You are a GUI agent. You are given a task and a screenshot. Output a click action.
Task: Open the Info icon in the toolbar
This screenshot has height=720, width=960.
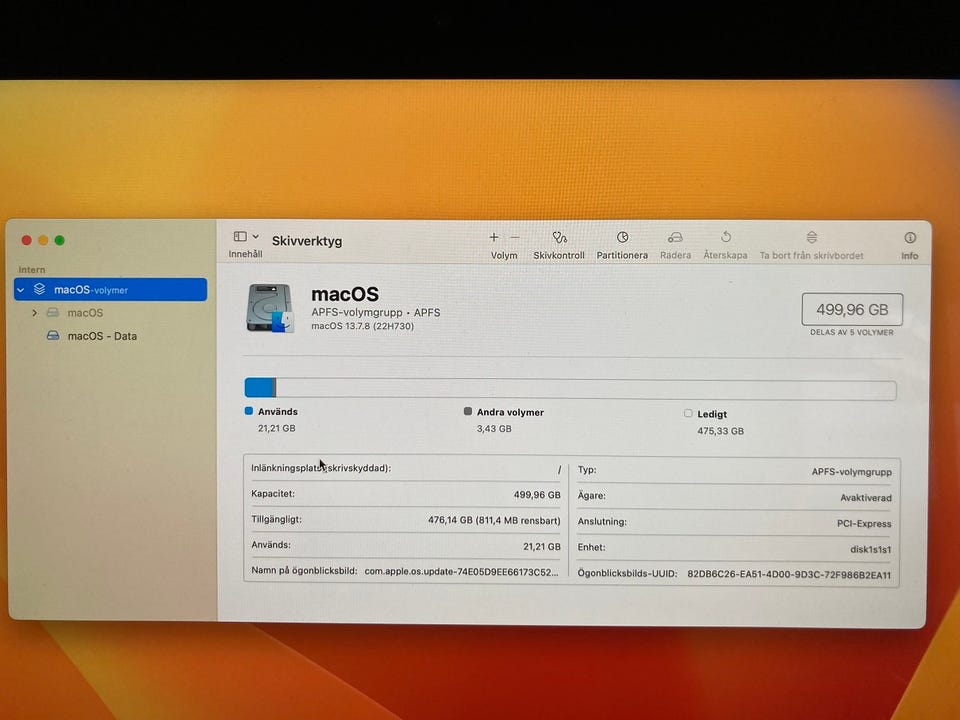coord(910,238)
